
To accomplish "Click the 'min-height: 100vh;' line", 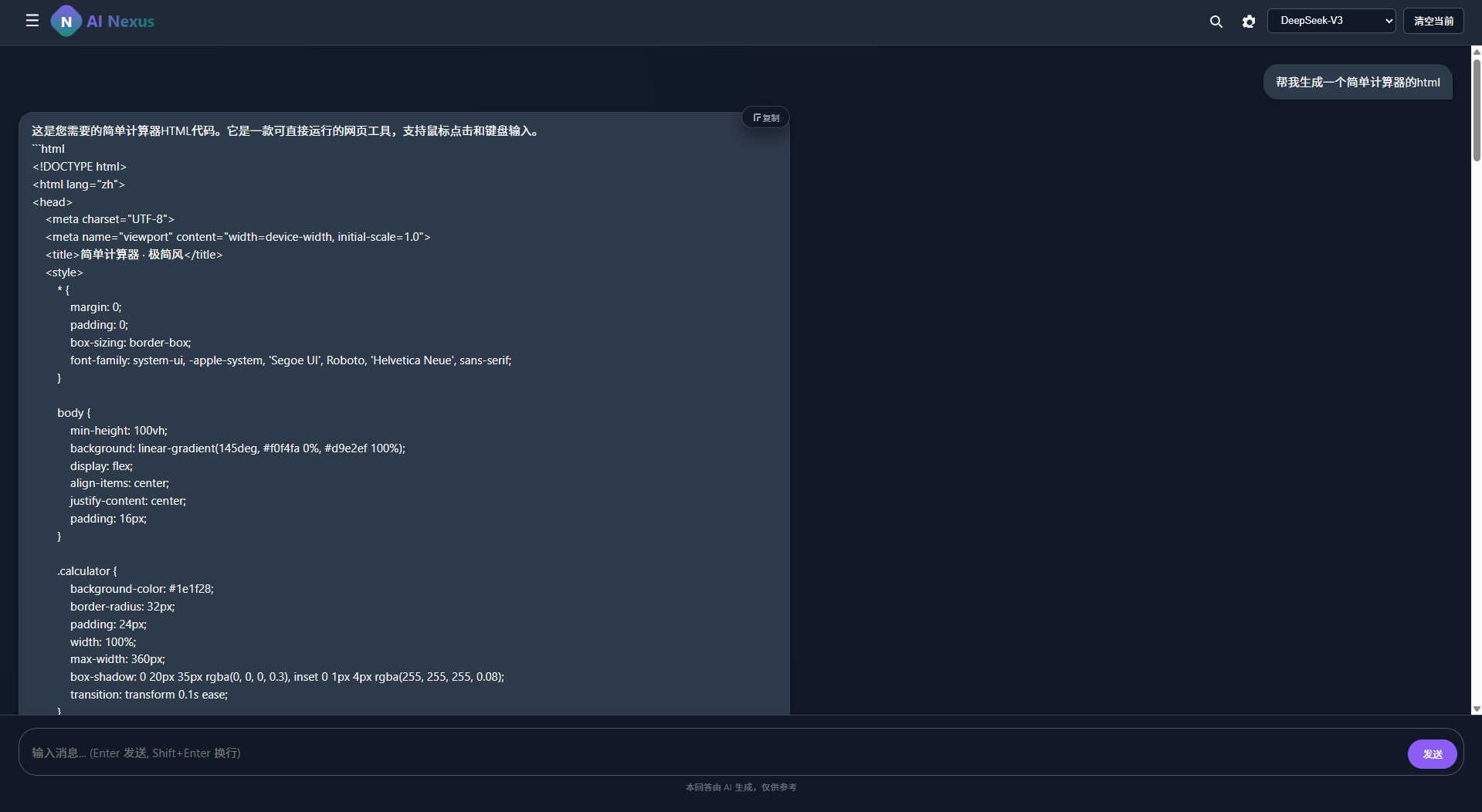I will (x=119, y=431).
